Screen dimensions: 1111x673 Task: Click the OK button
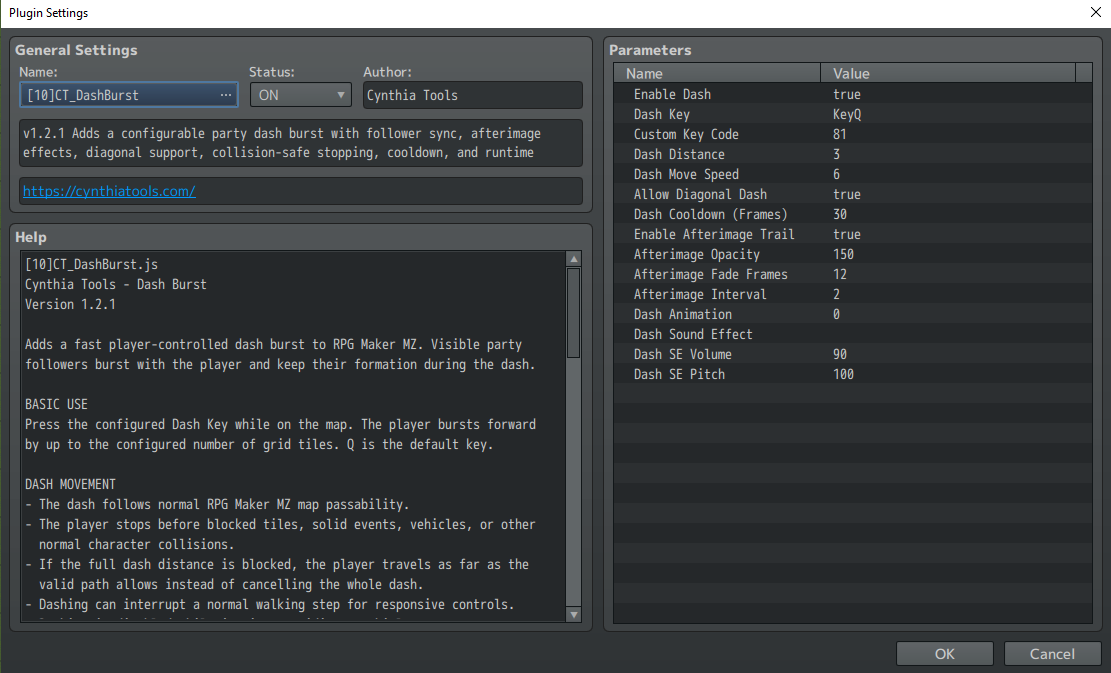coord(944,654)
